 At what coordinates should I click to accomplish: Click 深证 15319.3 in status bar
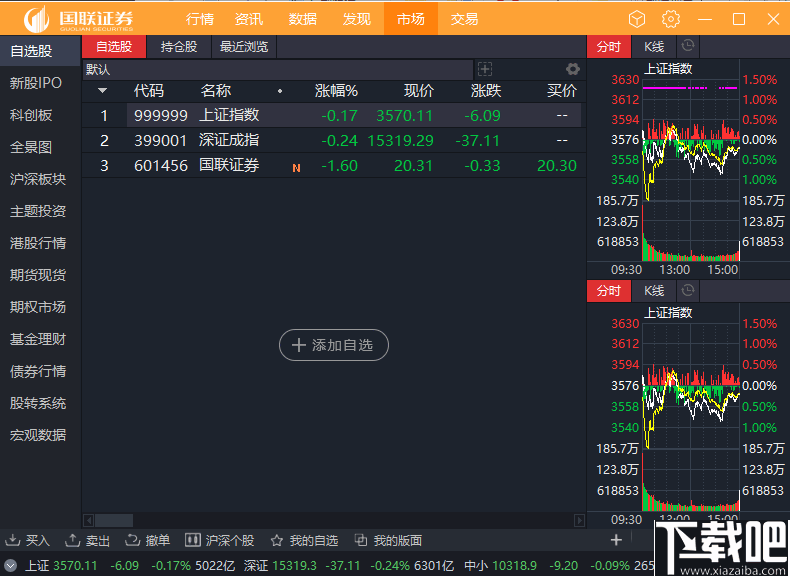(x=280, y=565)
